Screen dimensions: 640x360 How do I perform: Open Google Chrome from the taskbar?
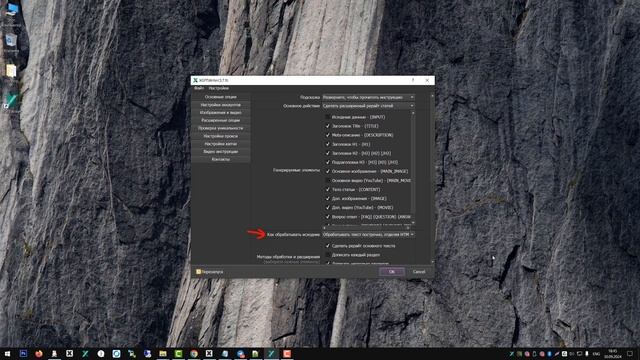(x=194, y=353)
